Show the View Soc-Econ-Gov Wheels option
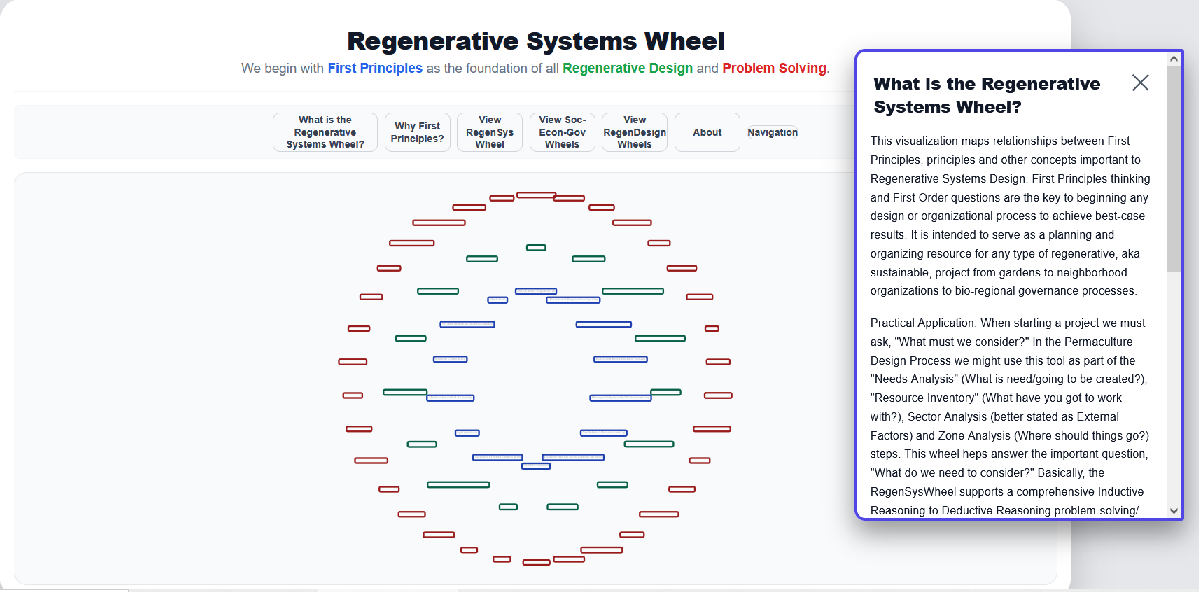Viewport: 1199px width, 592px height. coord(562,132)
